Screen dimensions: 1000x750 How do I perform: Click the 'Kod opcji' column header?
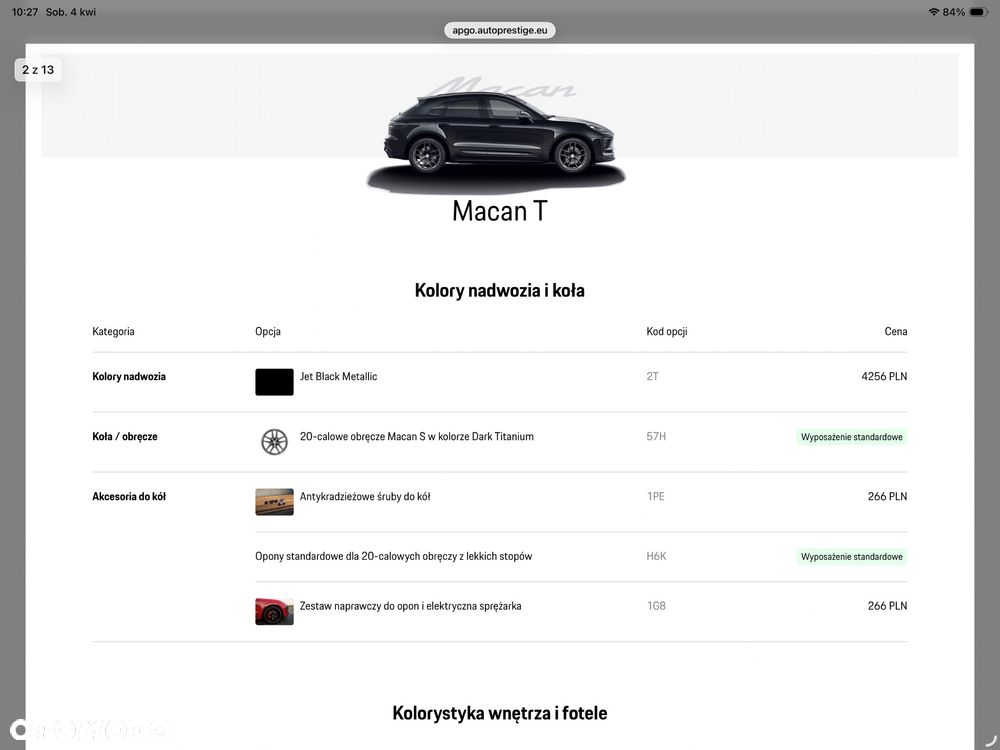pos(666,331)
